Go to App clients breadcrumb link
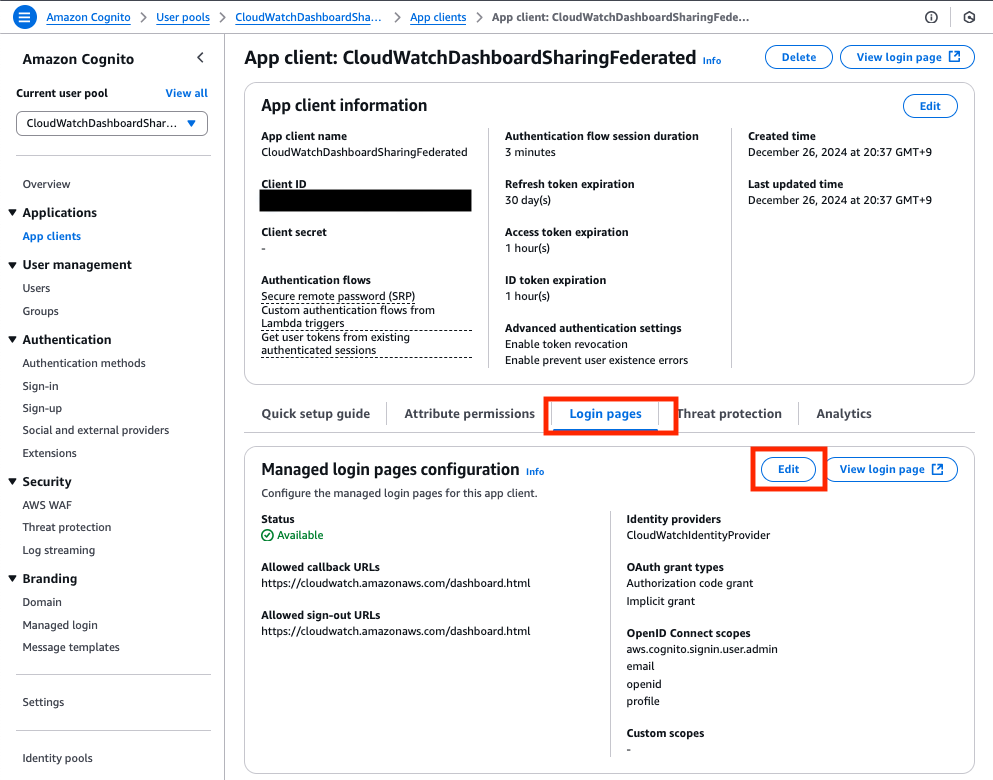Image resolution: width=993 pixels, height=780 pixels. tap(438, 17)
